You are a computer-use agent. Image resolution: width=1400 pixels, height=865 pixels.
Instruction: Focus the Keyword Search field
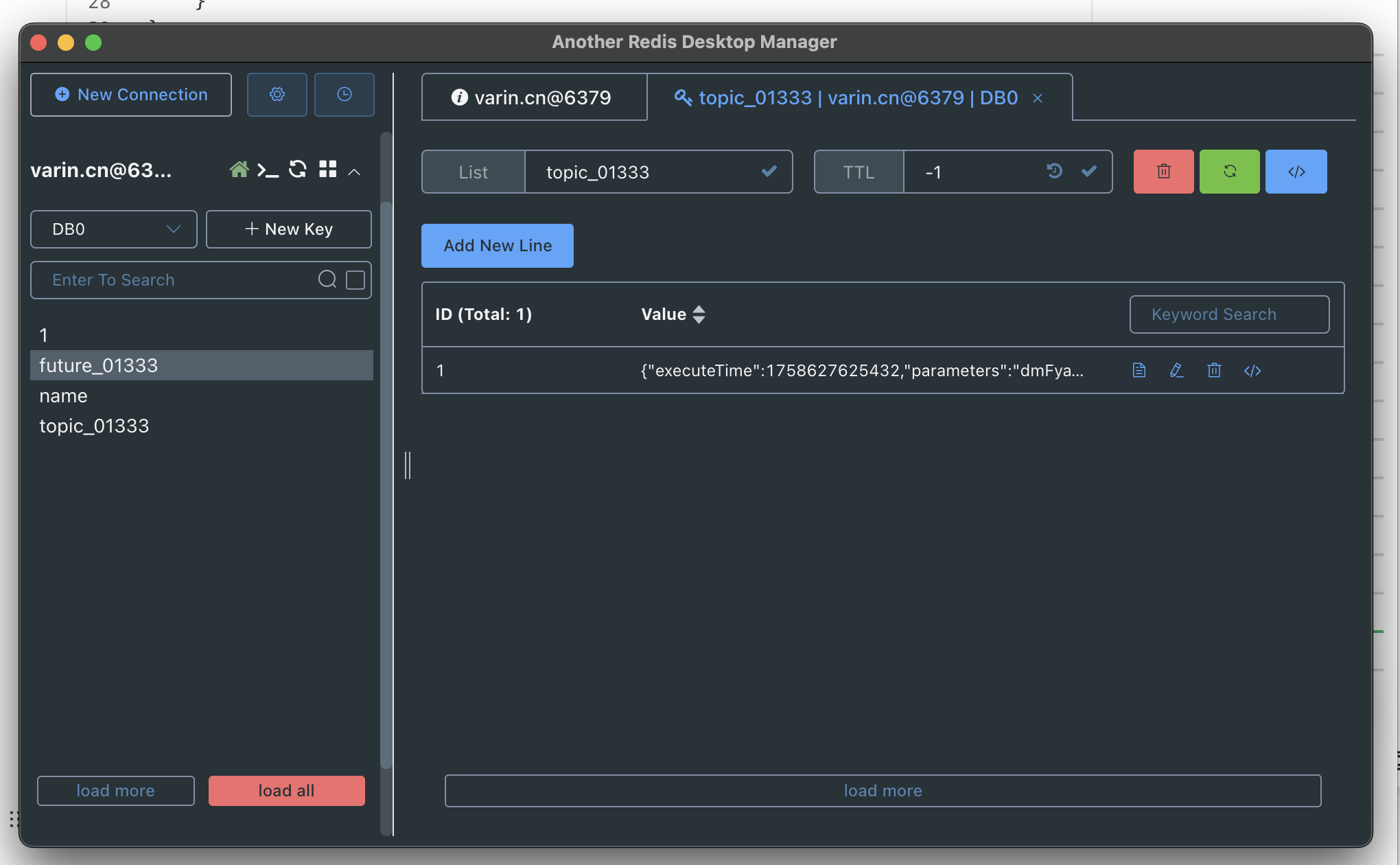click(x=1230, y=314)
